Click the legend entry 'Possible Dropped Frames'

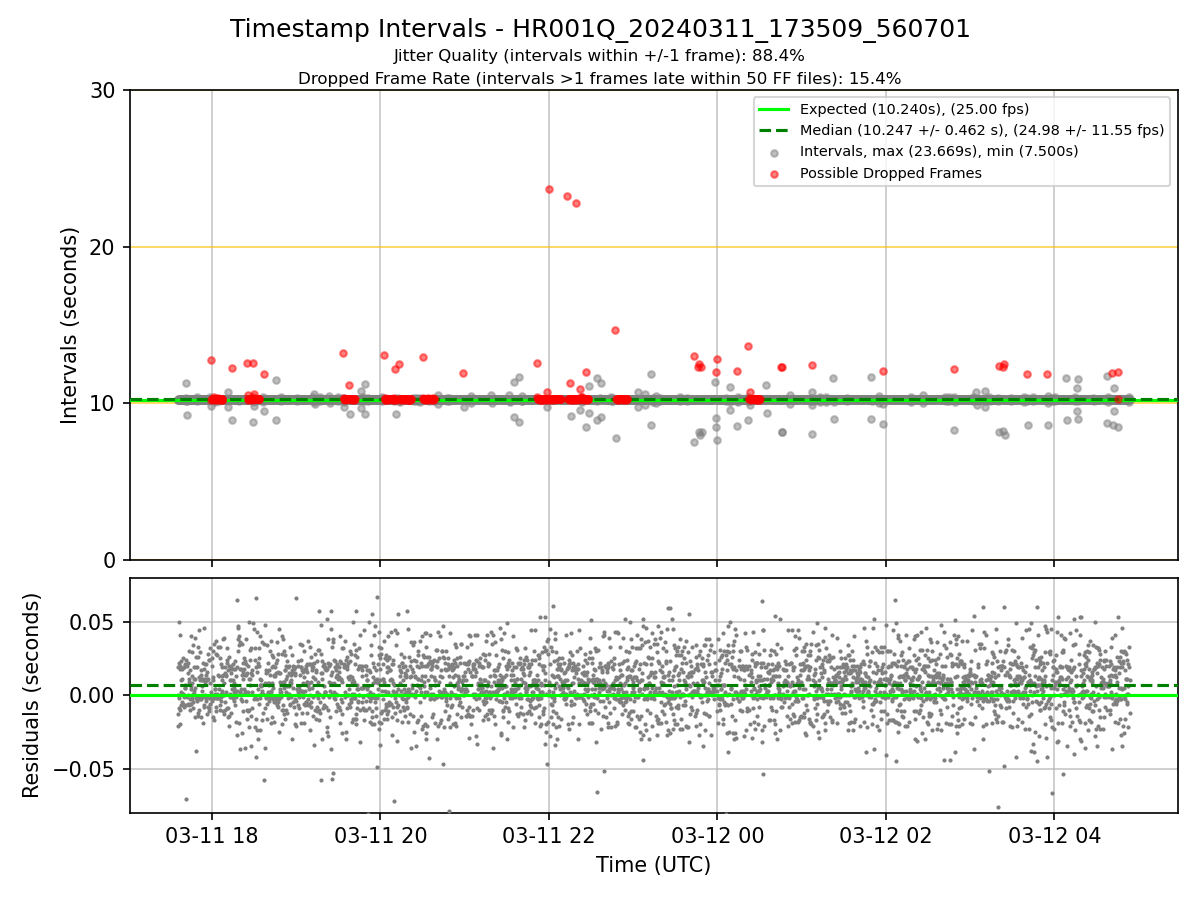click(890, 173)
